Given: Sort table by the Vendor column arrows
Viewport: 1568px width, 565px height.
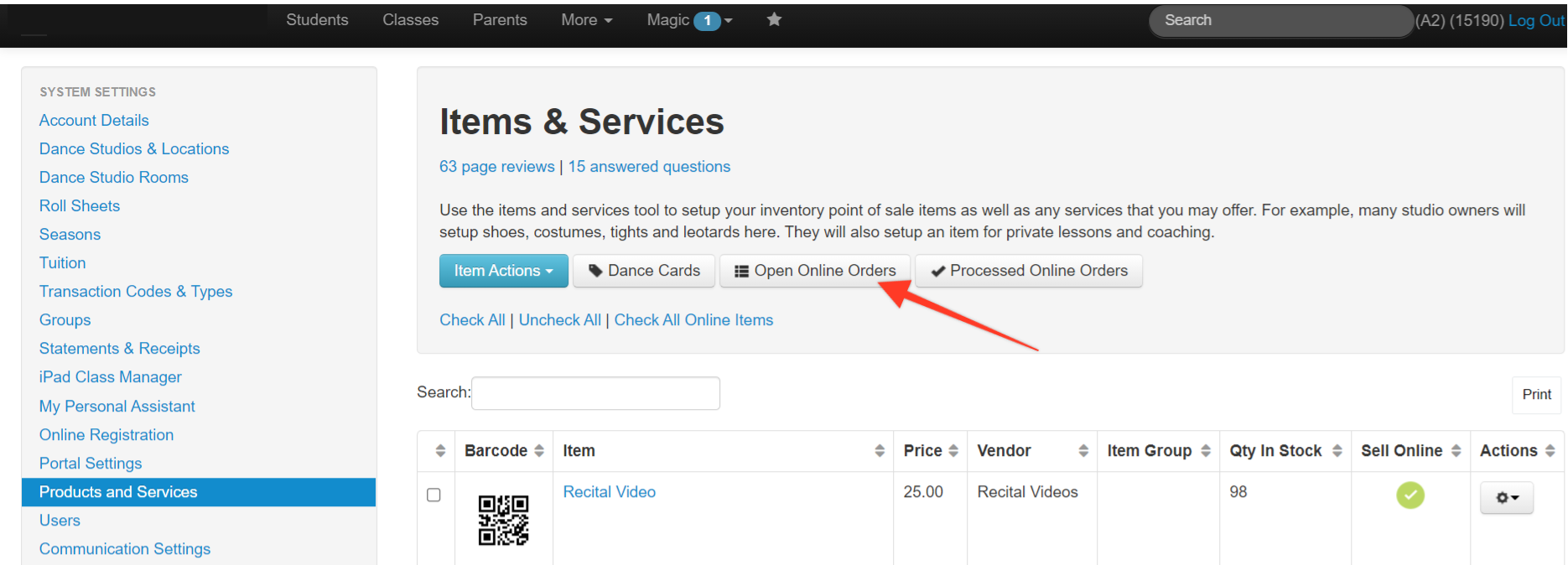Looking at the screenshot, I should [x=1083, y=451].
